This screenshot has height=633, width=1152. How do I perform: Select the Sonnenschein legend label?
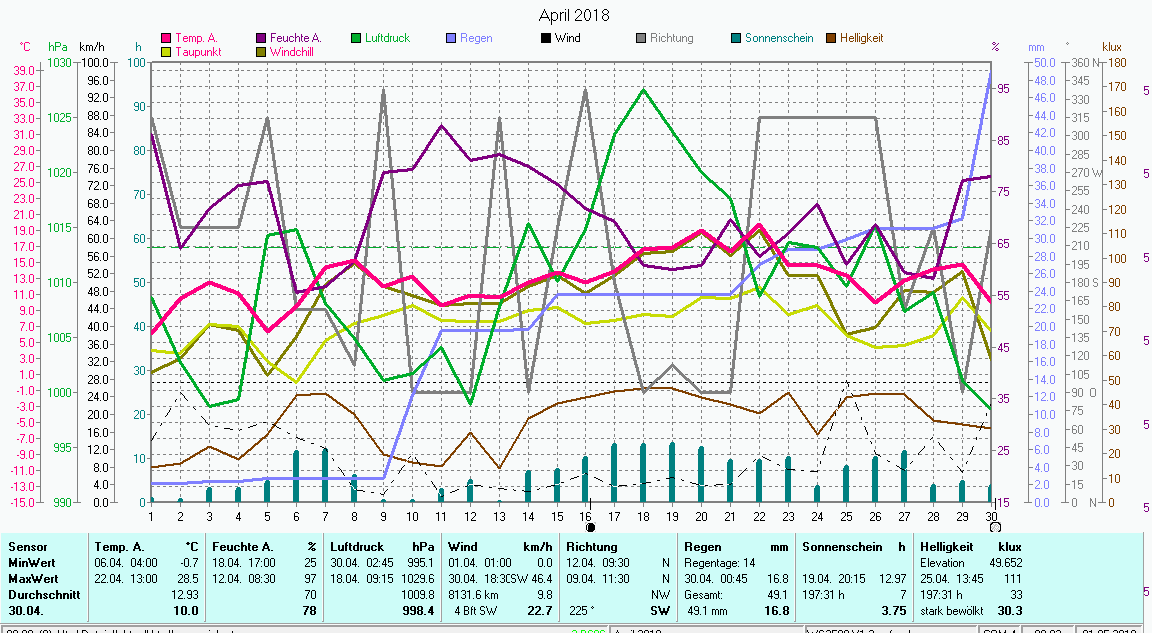point(773,38)
